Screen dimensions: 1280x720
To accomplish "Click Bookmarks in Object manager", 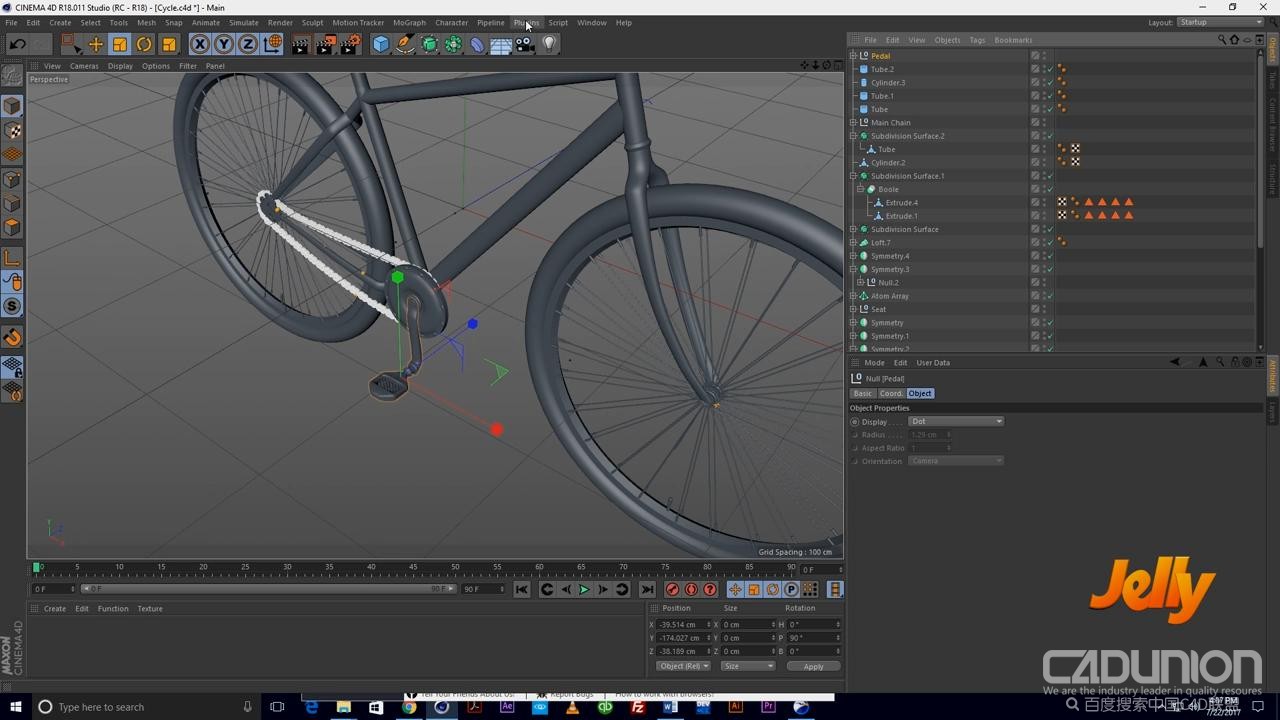I will tap(1013, 40).
